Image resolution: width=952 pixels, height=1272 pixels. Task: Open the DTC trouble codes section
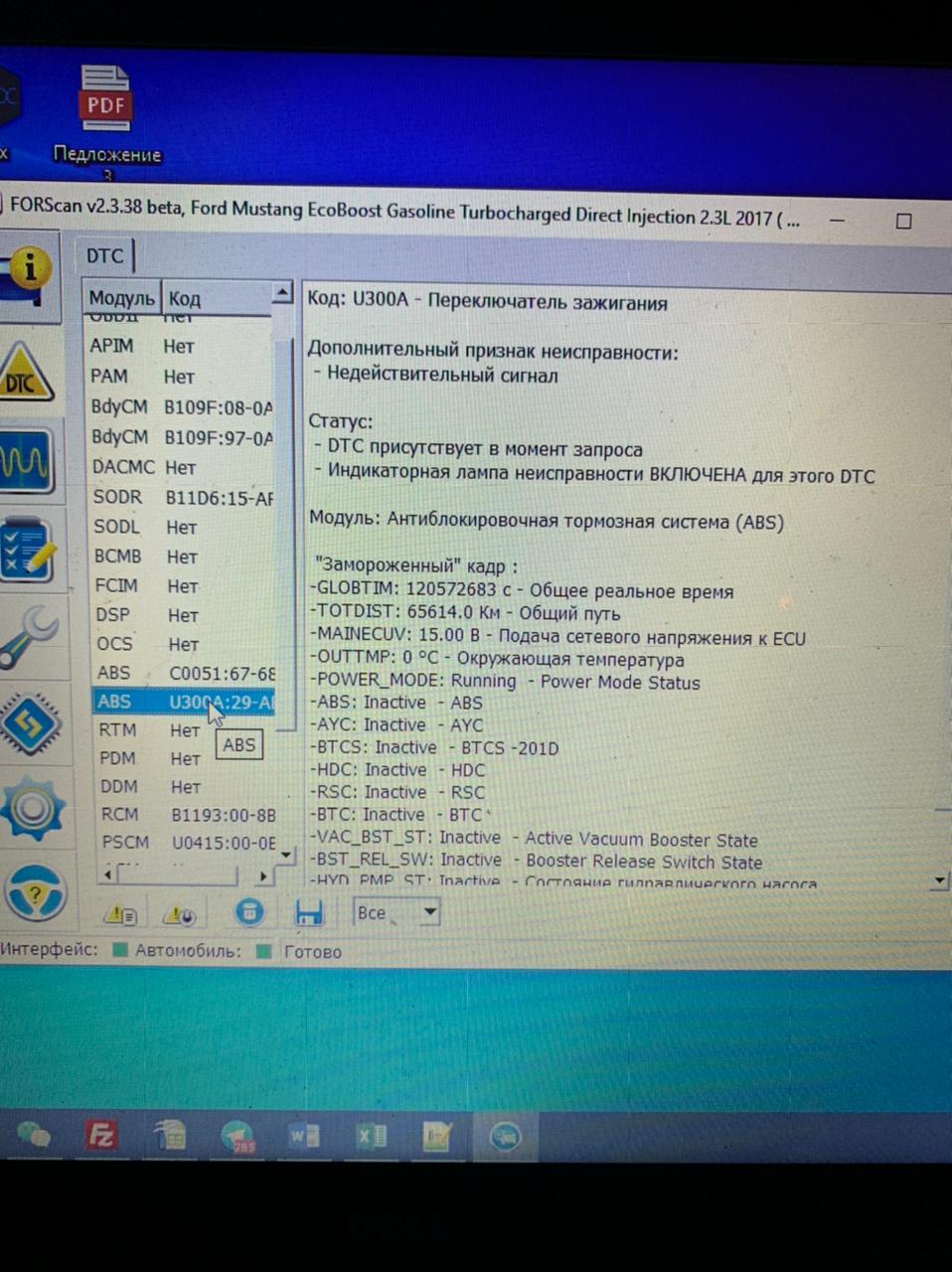tap(27, 376)
